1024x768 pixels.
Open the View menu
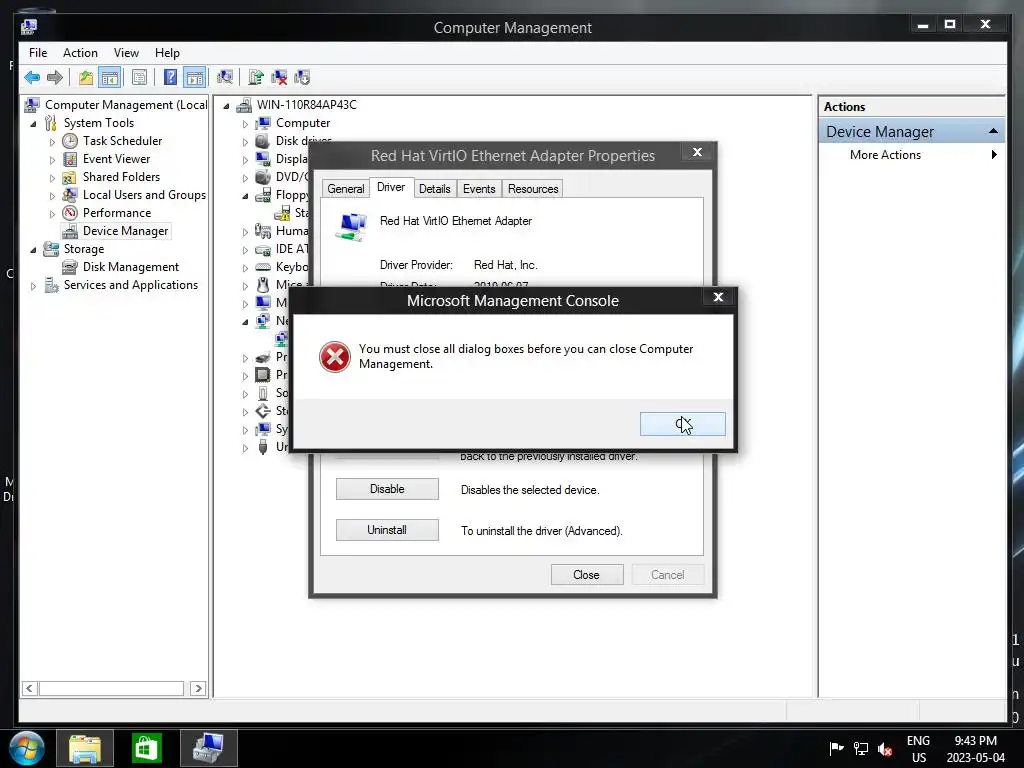(x=126, y=53)
